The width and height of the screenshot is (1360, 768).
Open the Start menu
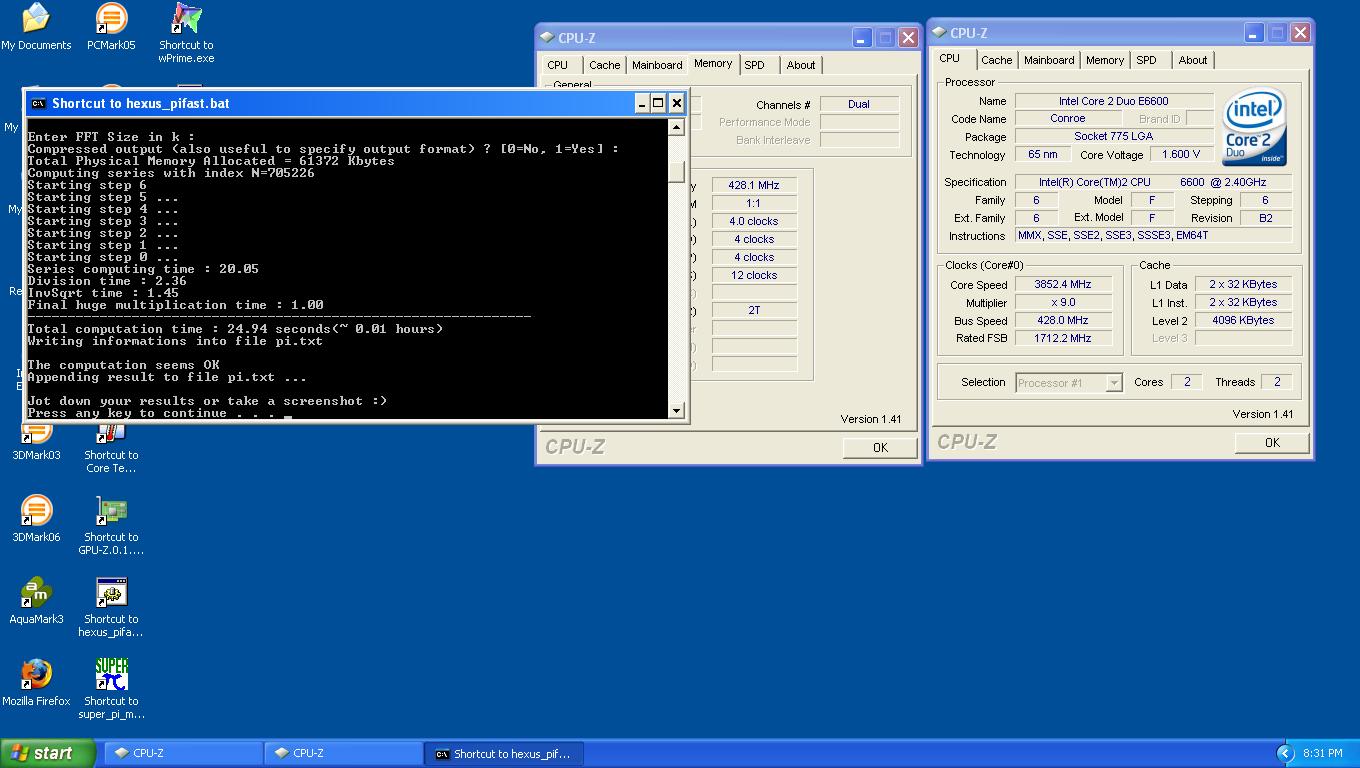pos(48,753)
